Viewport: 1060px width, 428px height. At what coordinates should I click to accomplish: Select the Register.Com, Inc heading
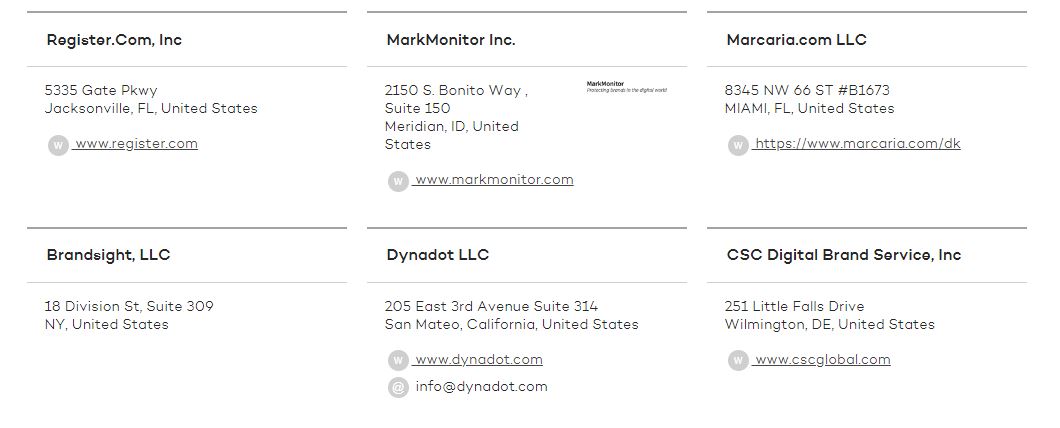(x=114, y=40)
